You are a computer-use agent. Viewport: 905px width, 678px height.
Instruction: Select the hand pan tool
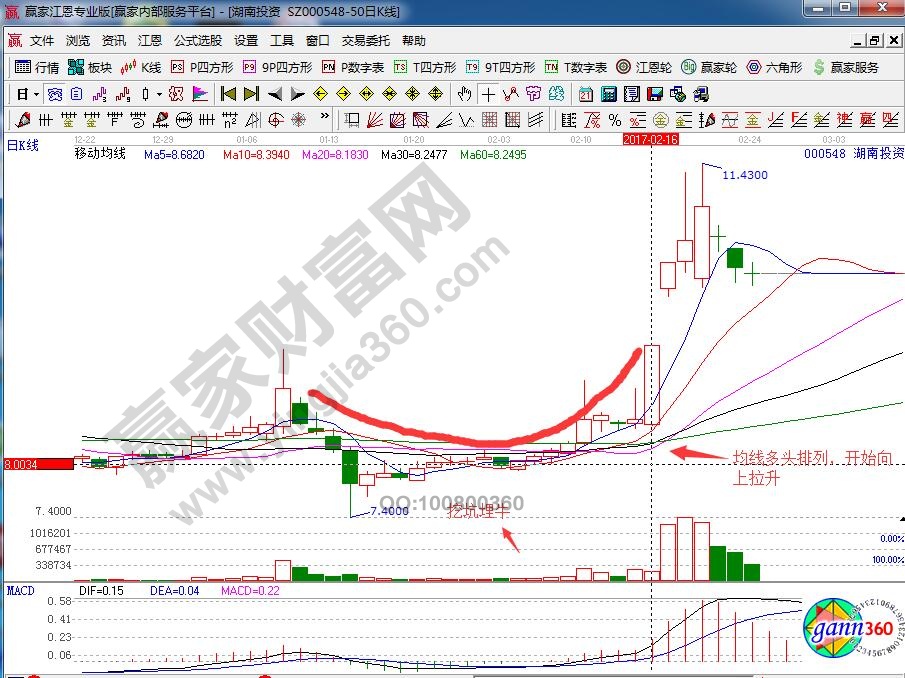tap(464, 94)
